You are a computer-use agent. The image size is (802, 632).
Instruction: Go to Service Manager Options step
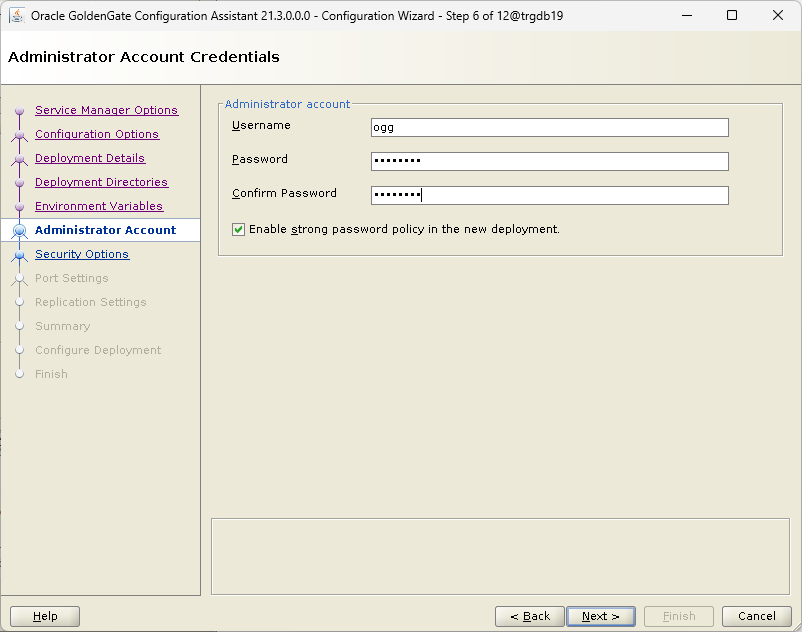pyautogui.click(x=106, y=110)
